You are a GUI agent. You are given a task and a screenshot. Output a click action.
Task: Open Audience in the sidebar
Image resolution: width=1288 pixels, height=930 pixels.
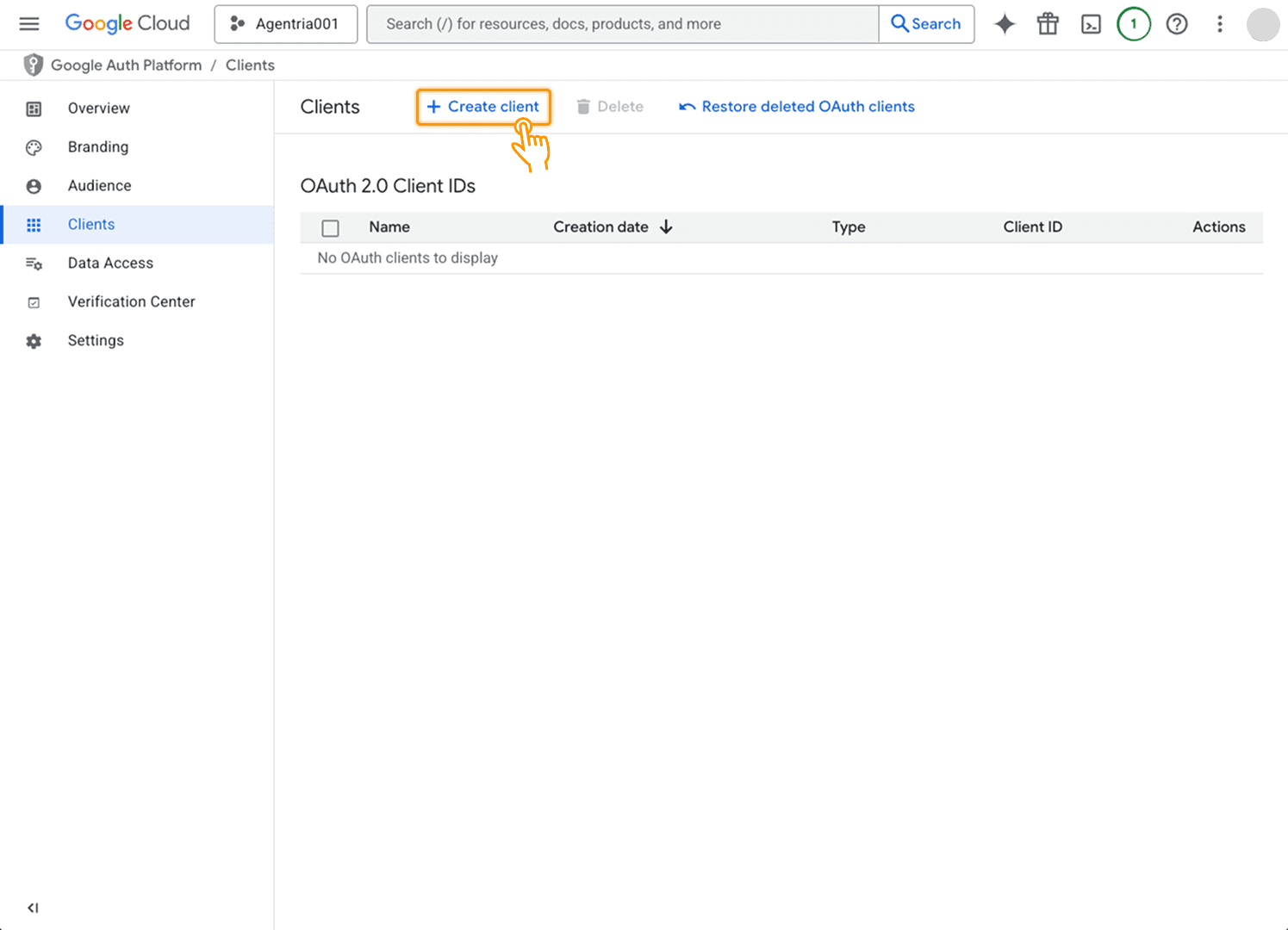[137, 185]
